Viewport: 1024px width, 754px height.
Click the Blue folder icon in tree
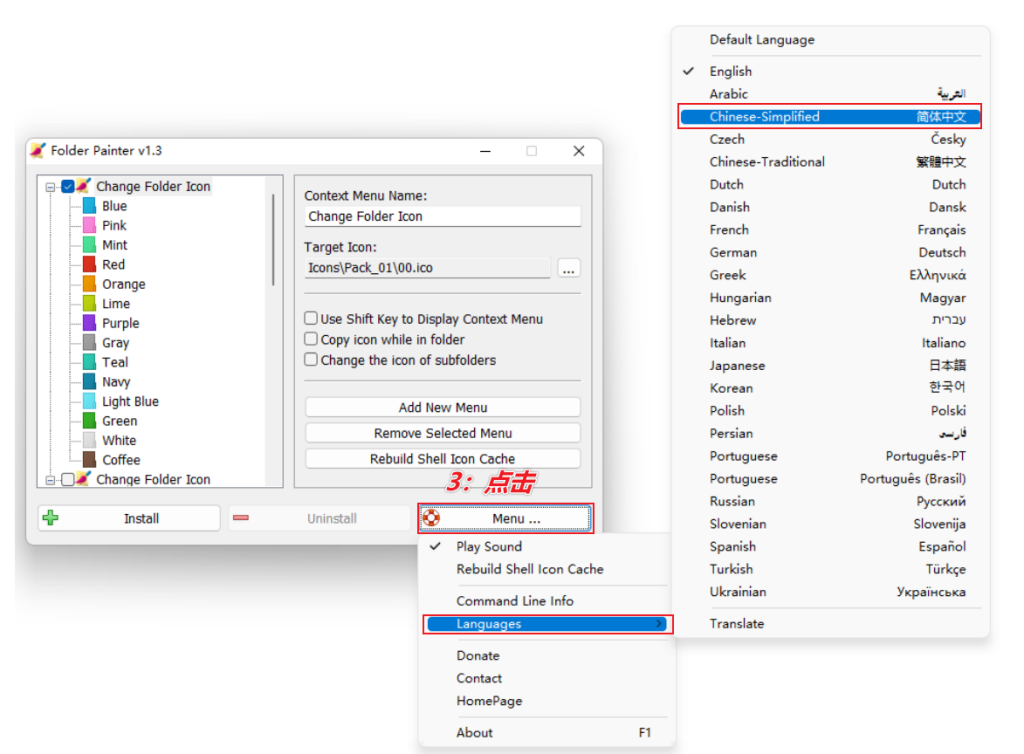[x=89, y=206]
